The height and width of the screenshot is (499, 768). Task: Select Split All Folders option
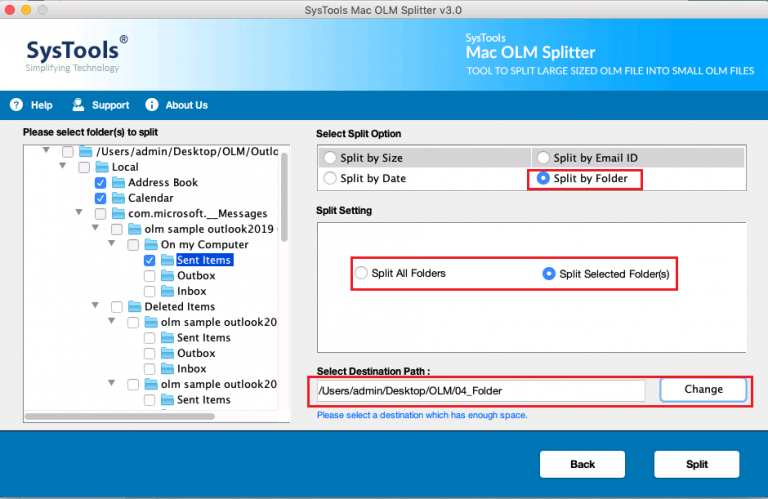361,273
